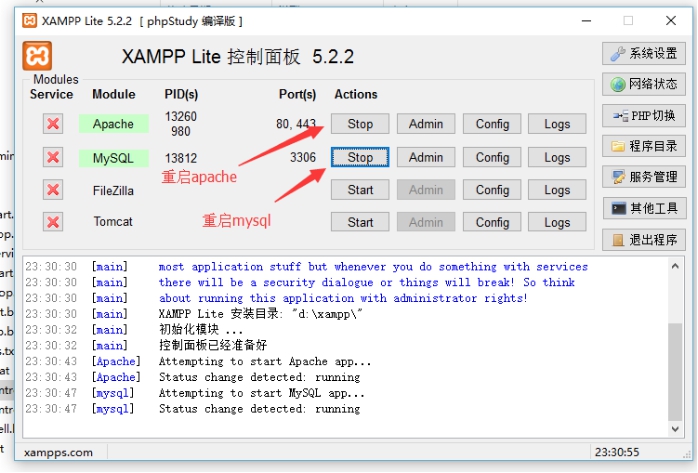698x473 pixels.
Task: Open Apache Admin page
Action: coord(425,124)
